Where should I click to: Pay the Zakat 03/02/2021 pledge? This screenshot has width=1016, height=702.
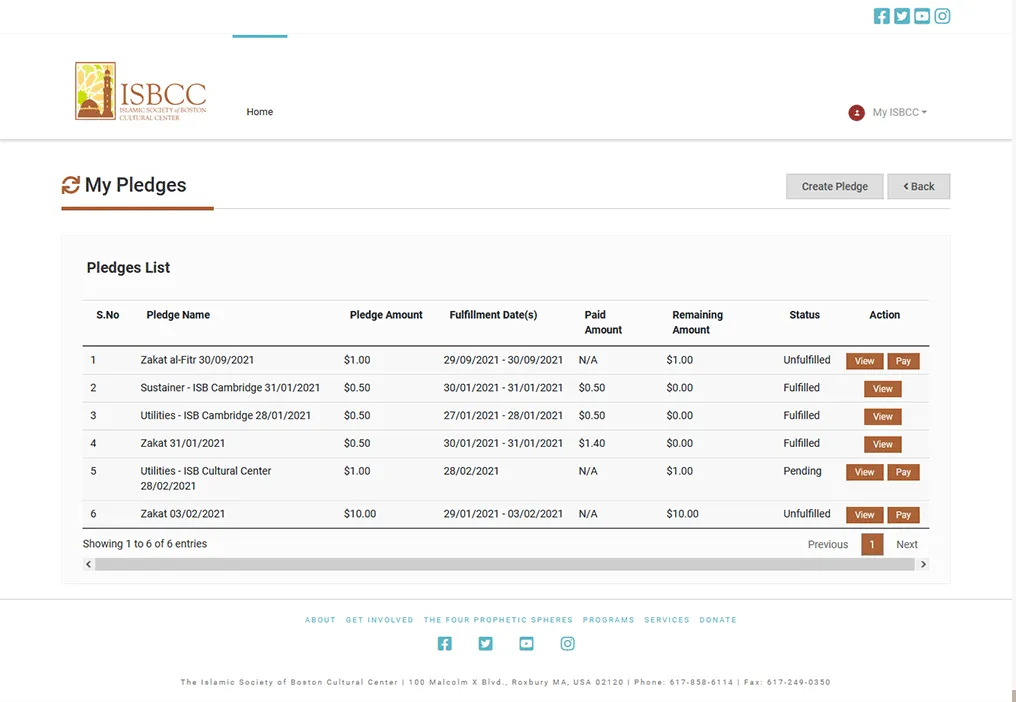point(903,515)
